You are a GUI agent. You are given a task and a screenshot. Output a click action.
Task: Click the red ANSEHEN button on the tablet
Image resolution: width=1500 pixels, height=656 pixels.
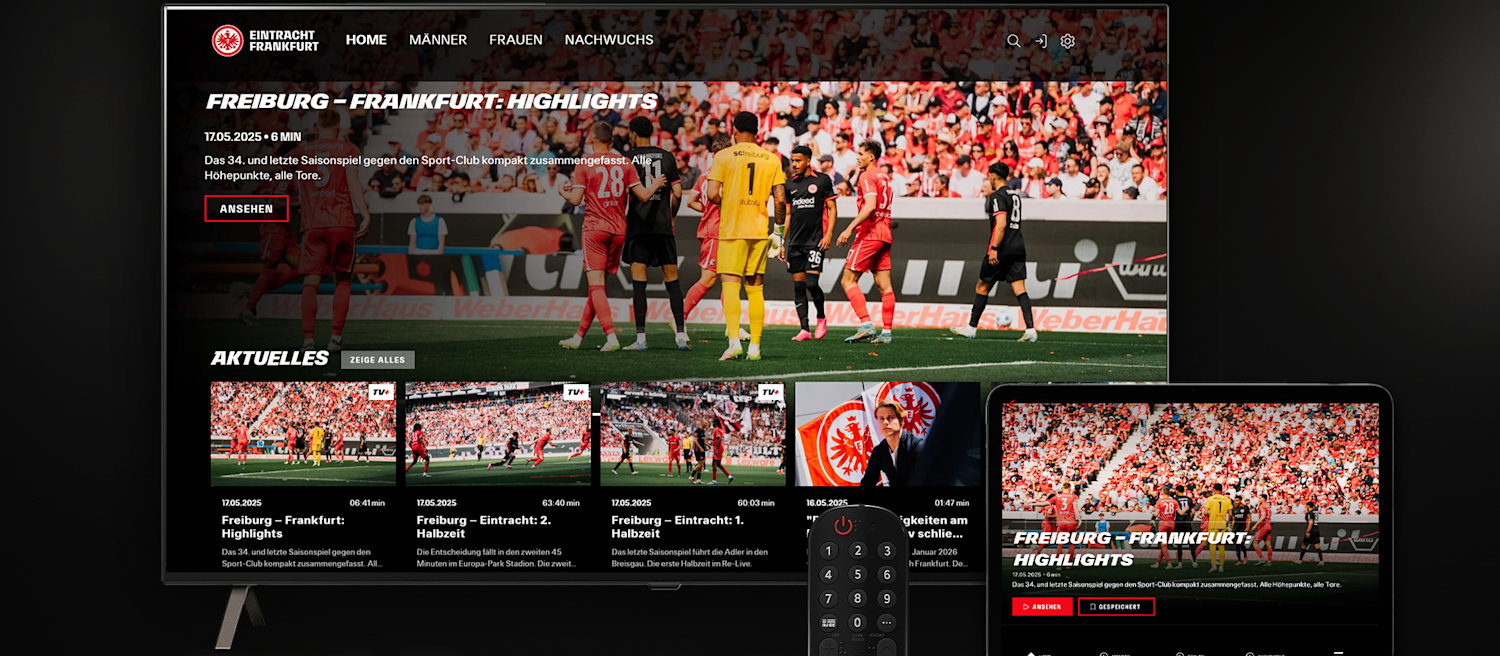(1042, 607)
